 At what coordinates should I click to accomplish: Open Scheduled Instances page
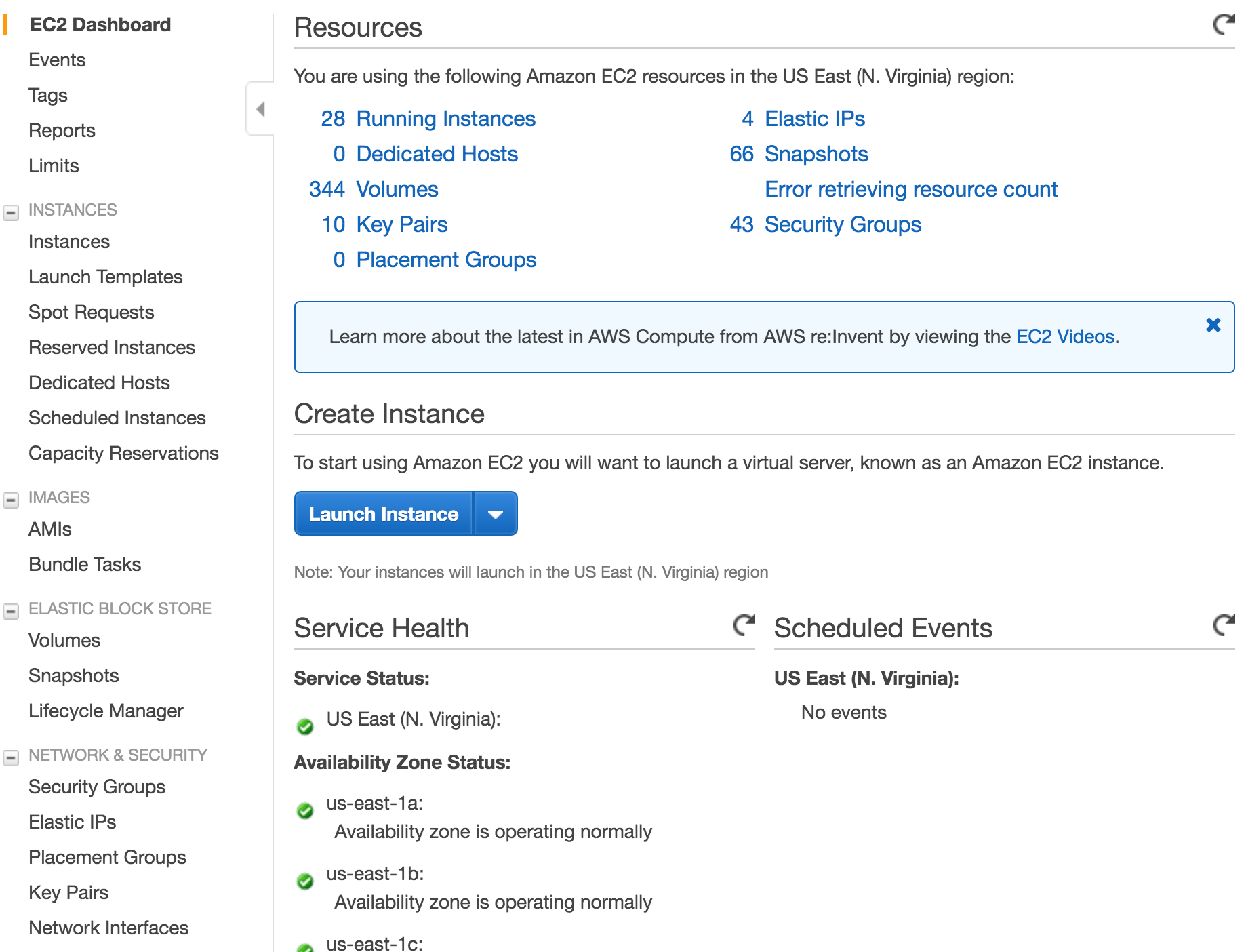tap(117, 418)
